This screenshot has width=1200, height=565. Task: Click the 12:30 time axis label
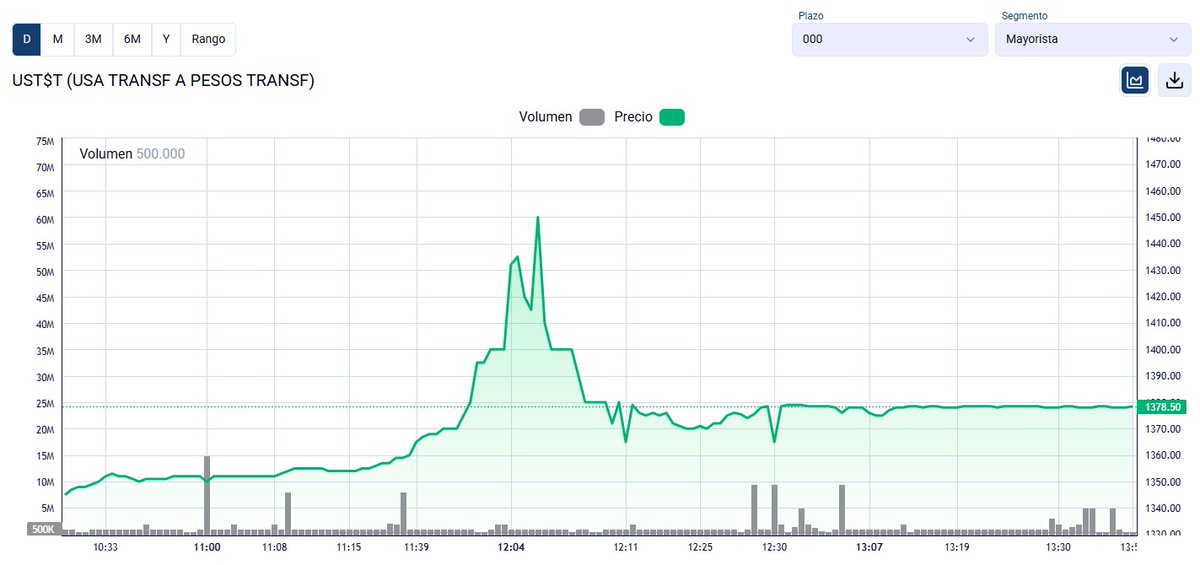point(775,548)
